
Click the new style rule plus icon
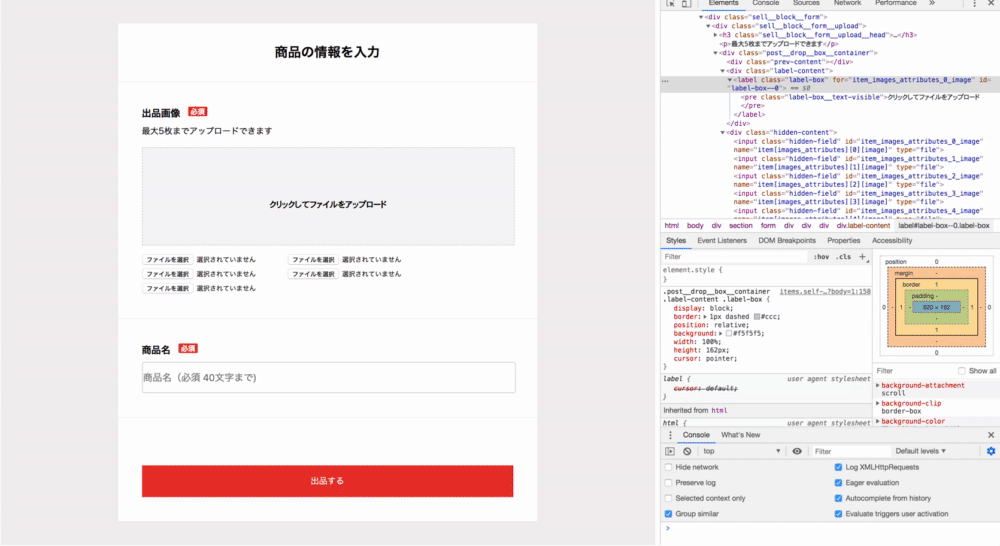(x=862, y=256)
